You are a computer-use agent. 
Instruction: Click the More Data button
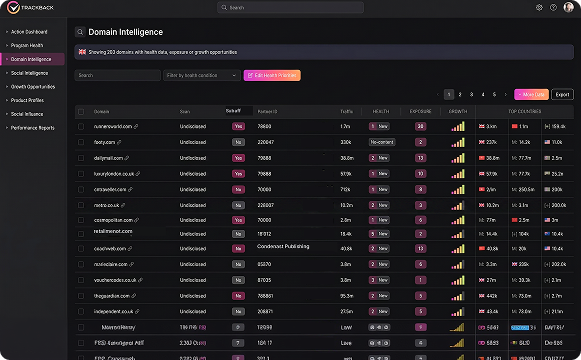tap(531, 94)
